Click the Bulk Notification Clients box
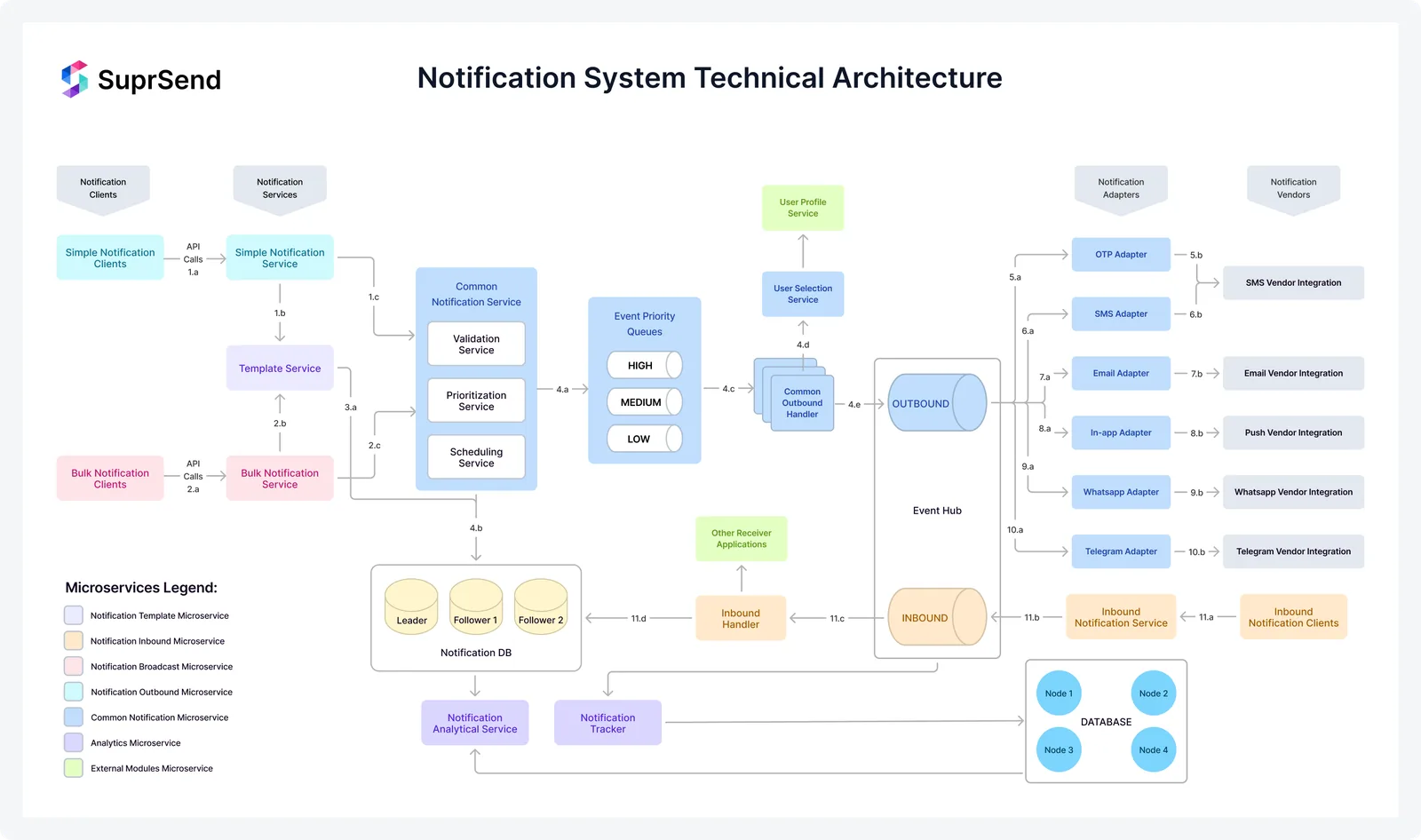 110,479
